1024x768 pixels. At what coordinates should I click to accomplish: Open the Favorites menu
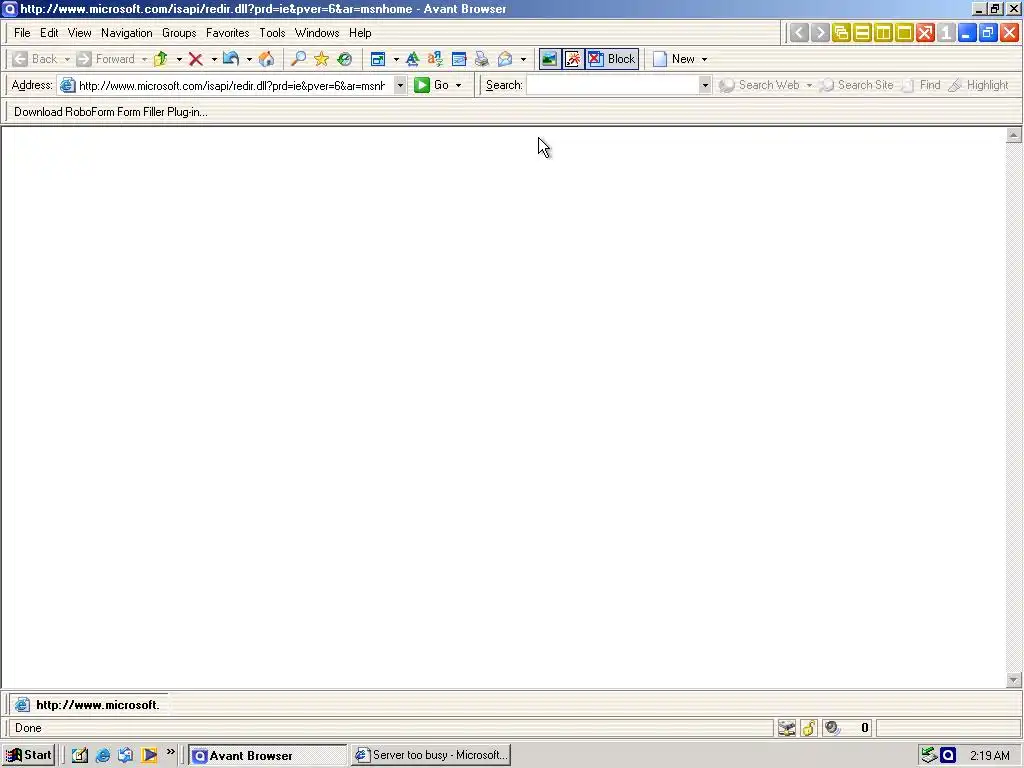point(227,33)
